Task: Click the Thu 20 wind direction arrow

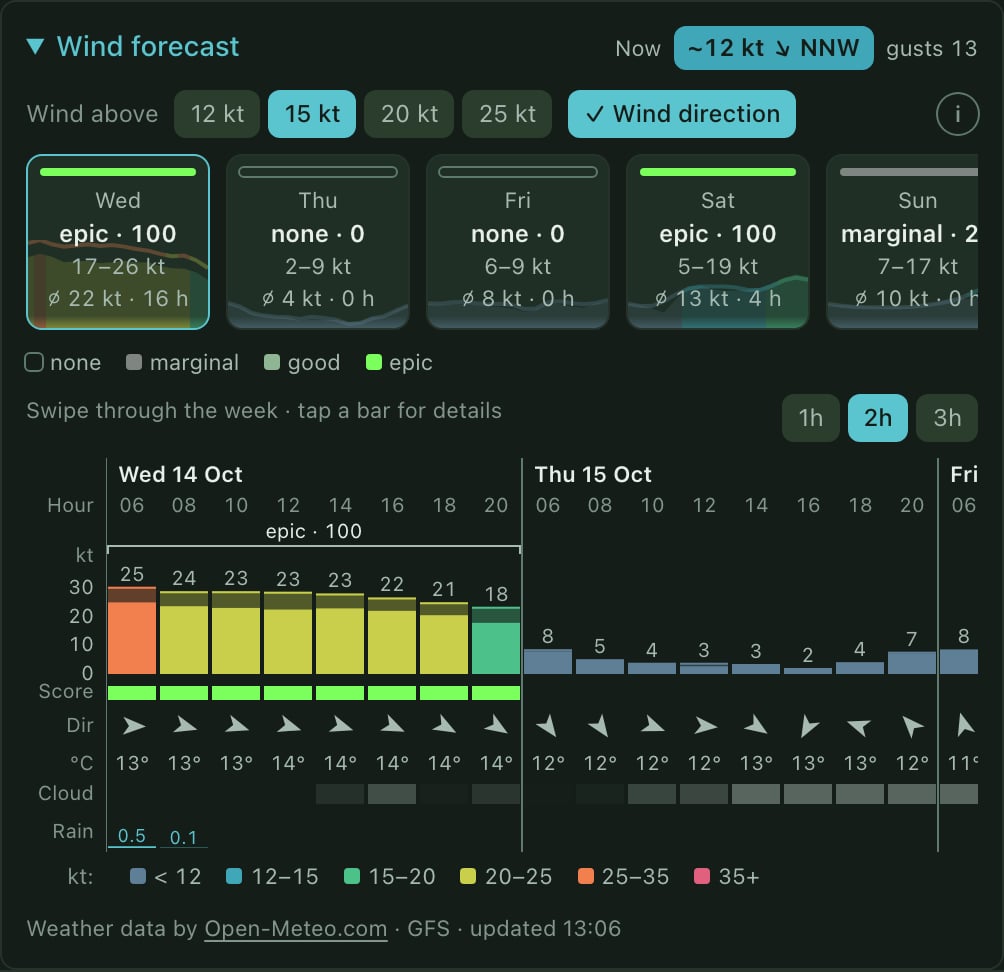Action: pos(912,727)
